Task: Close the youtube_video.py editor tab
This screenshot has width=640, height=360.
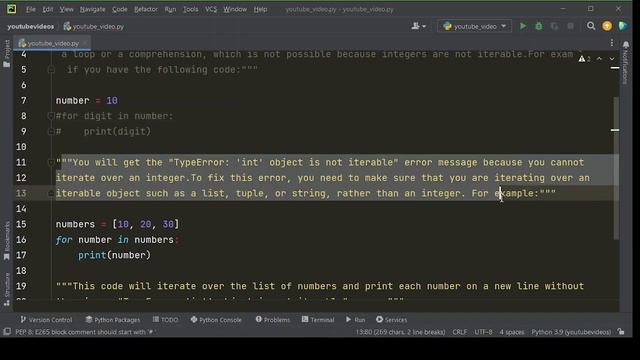Action: 85,43
